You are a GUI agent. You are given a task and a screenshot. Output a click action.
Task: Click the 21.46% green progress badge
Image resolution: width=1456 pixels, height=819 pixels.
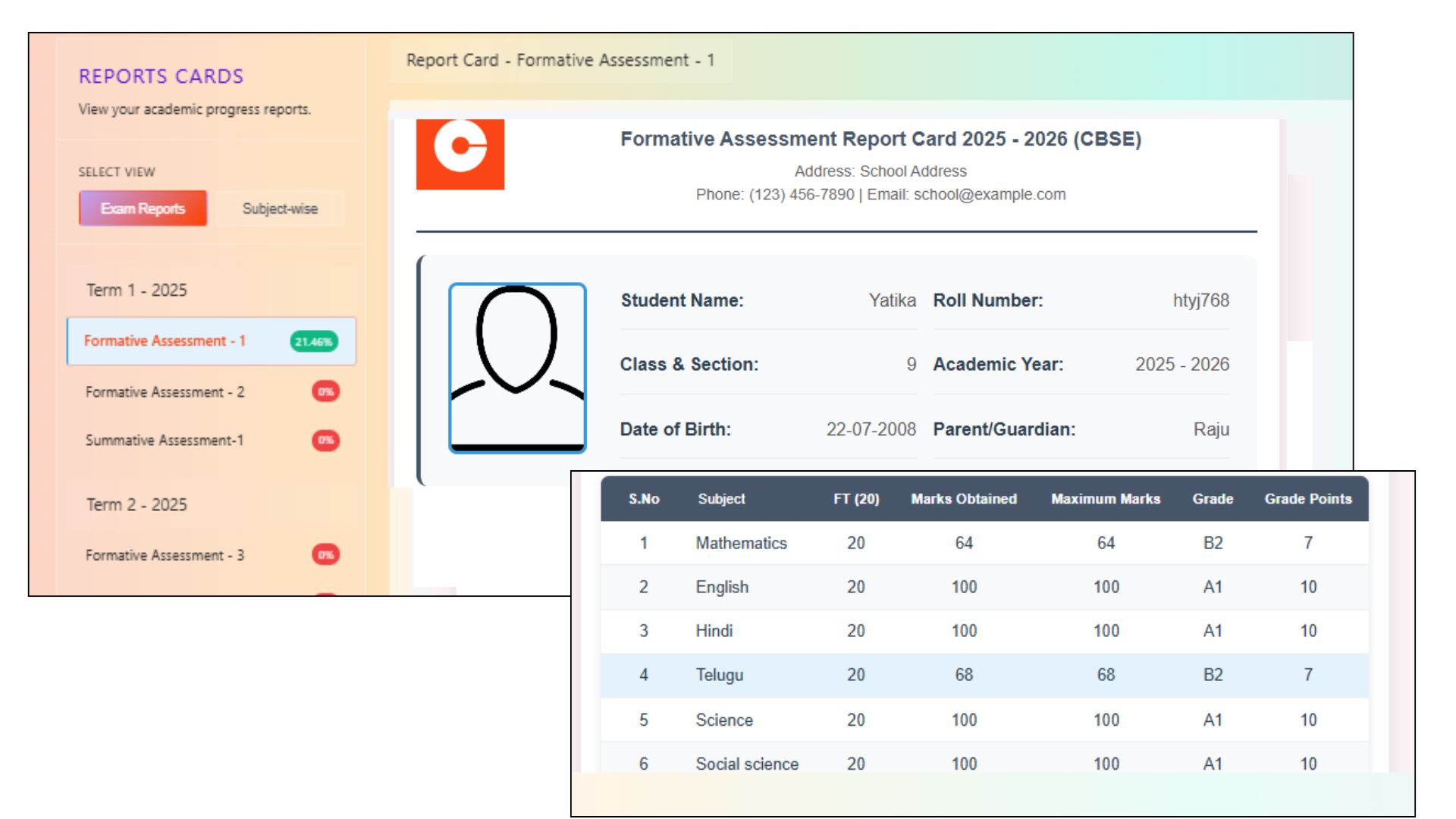point(314,342)
